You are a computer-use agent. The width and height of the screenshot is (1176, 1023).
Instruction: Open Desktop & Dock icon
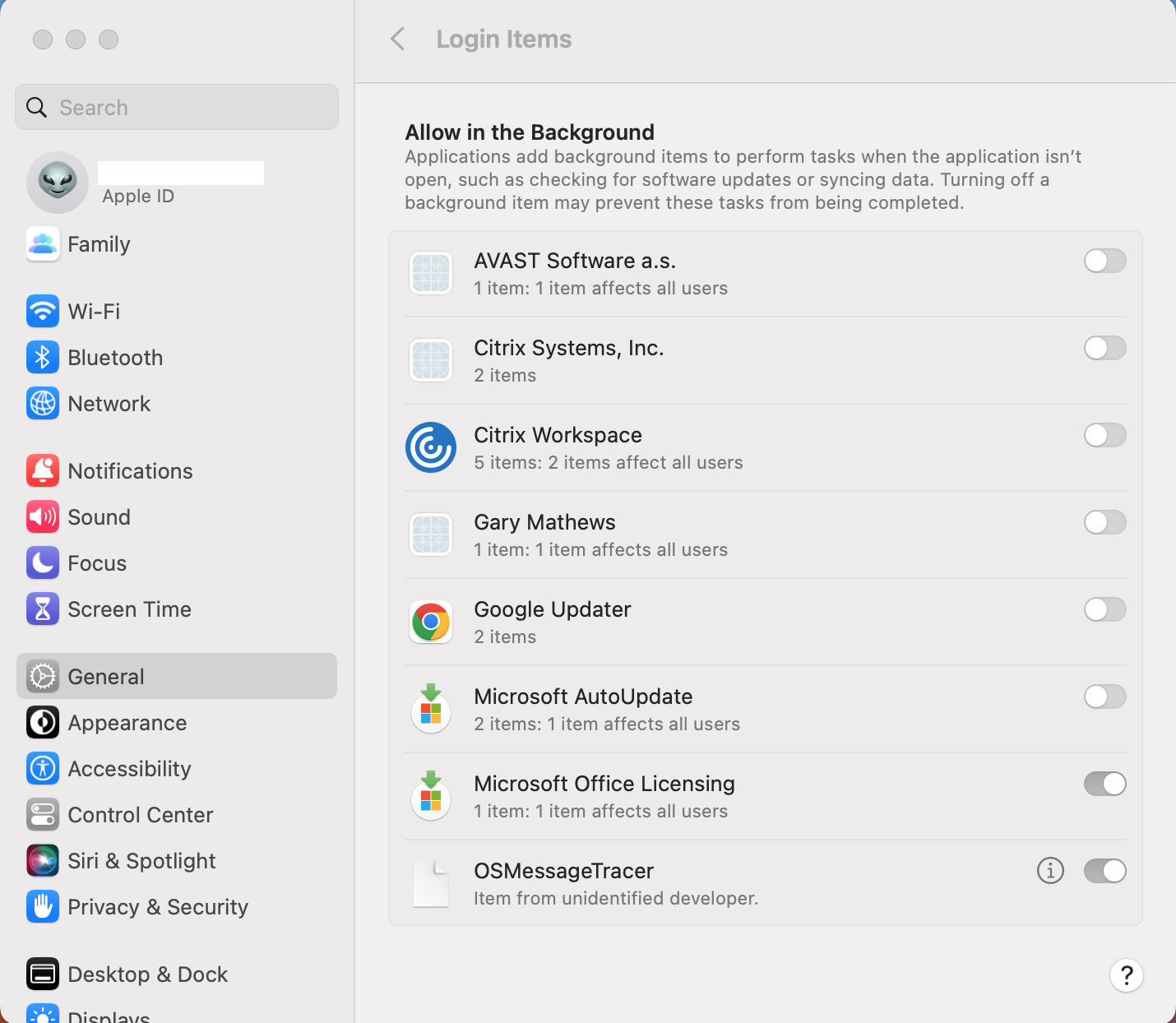pos(43,974)
